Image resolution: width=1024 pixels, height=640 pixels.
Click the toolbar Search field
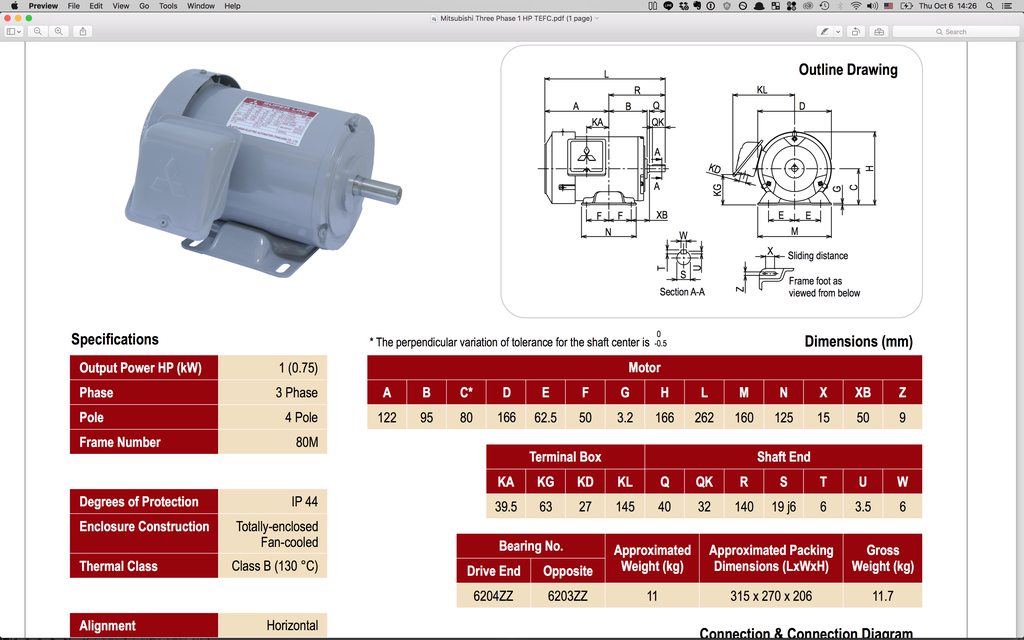coord(955,31)
